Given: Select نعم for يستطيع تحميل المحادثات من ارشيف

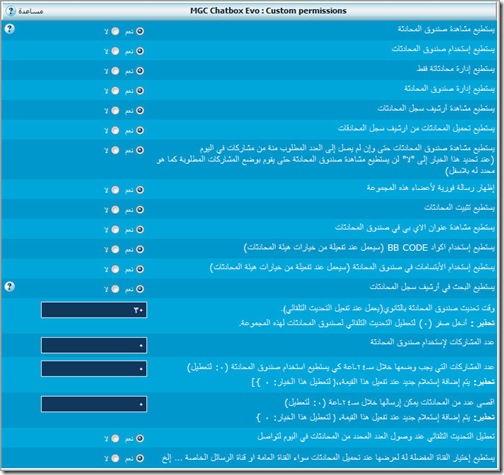Looking at the screenshot, I should [140, 130].
